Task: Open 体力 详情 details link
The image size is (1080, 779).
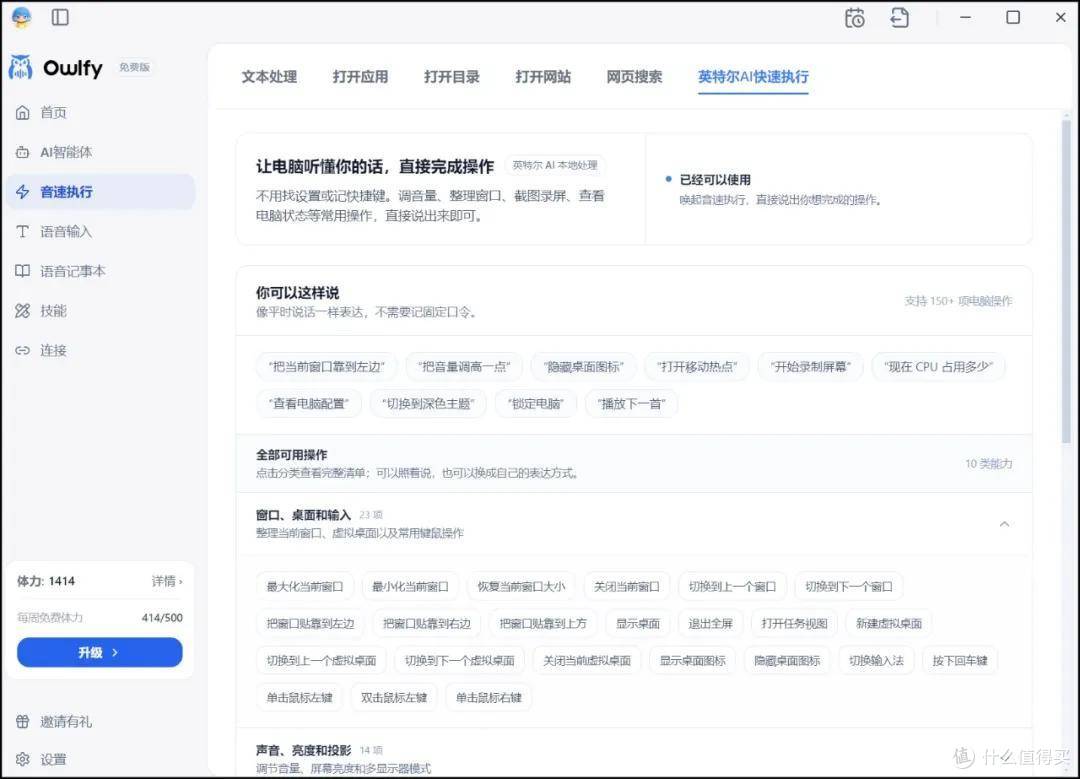Action: [167, 581]
